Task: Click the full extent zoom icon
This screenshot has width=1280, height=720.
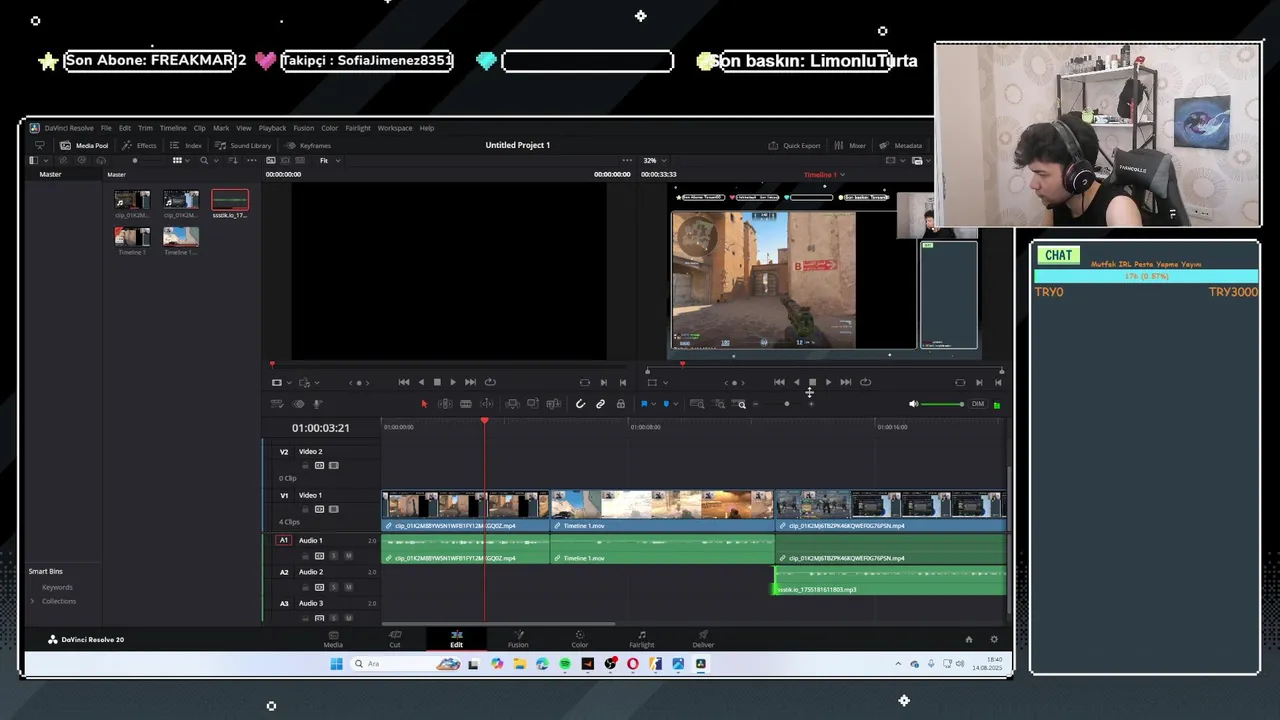Action: [x=697, y=404]
